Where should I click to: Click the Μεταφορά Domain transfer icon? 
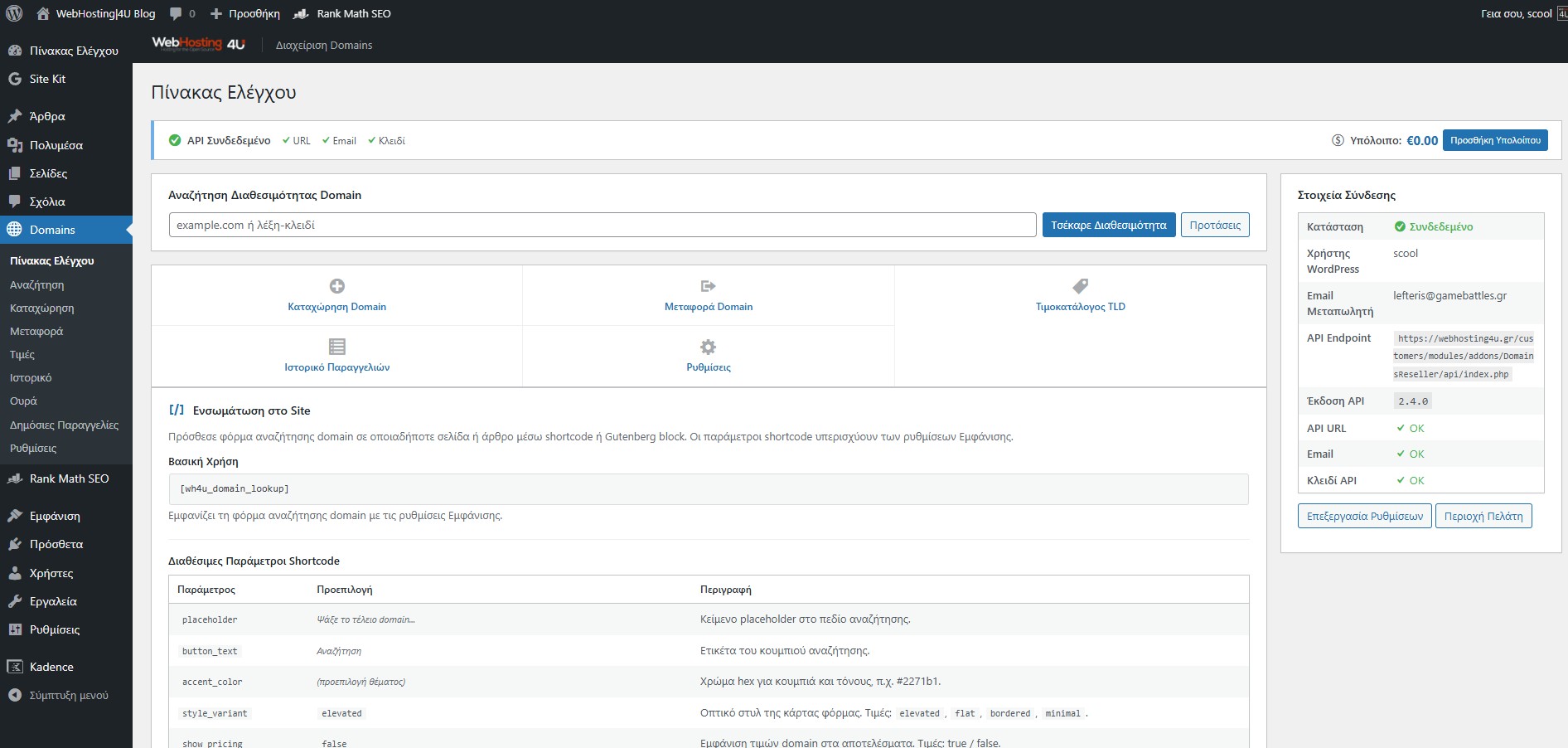[x=708, y=285]
